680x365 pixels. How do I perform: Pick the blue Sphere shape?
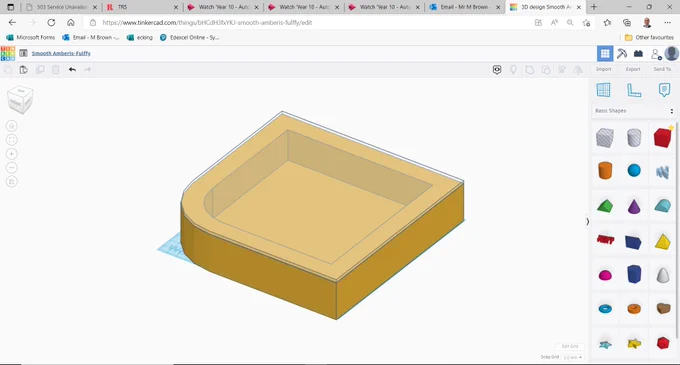(x=634, y=170)
